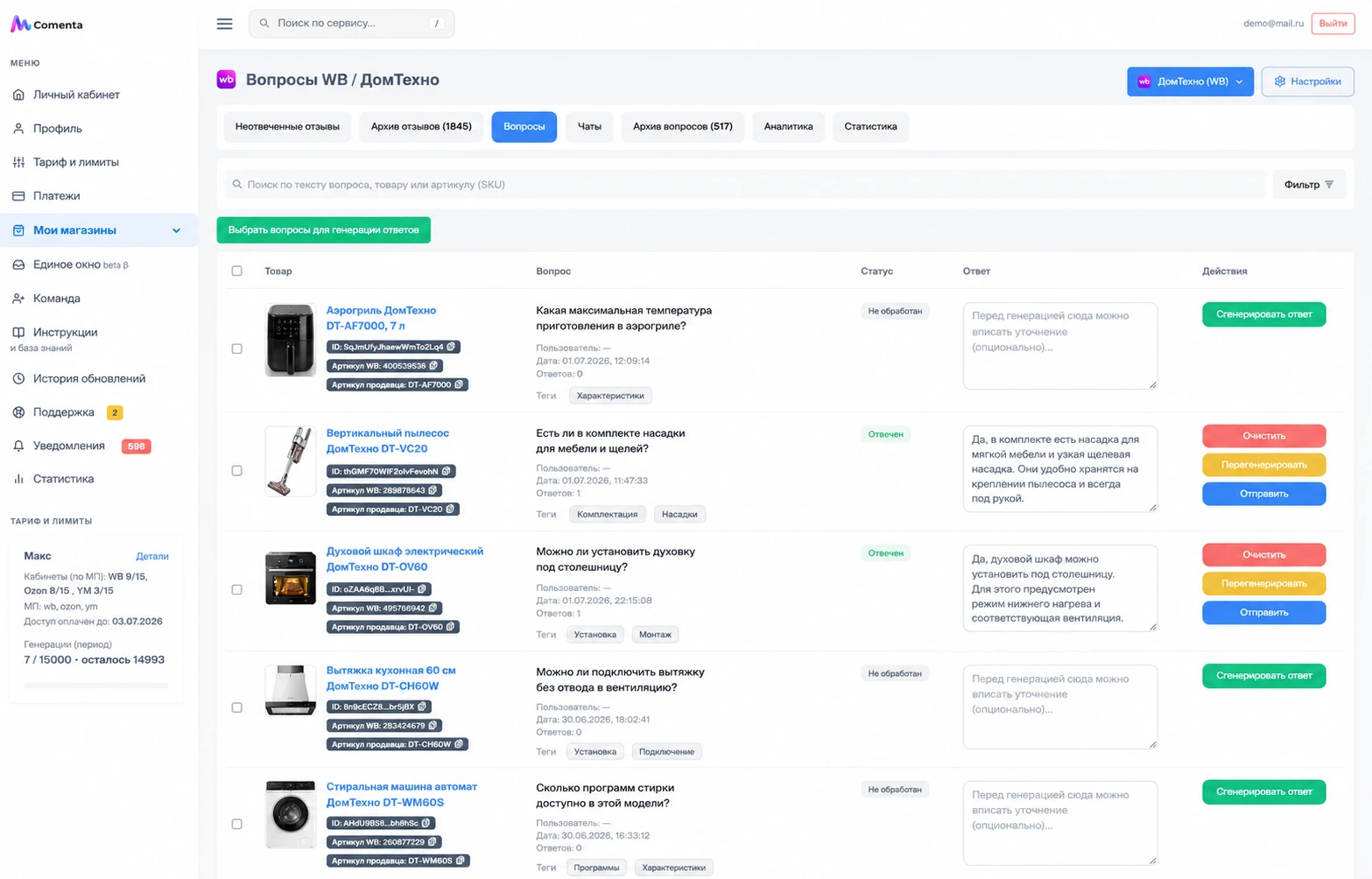The height and width of the screenshot is (879, 1372).
Task: Click the filter icon next to Фильтр
Action: pyautogui.click(x=1329, y=185)
